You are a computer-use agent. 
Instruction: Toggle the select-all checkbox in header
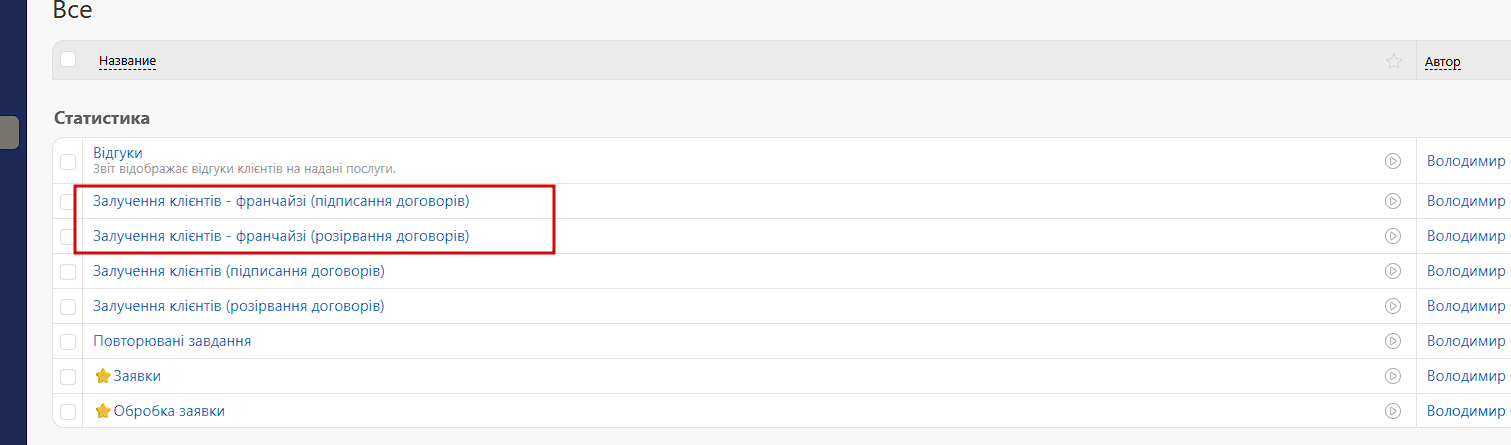tap(68, 59)
